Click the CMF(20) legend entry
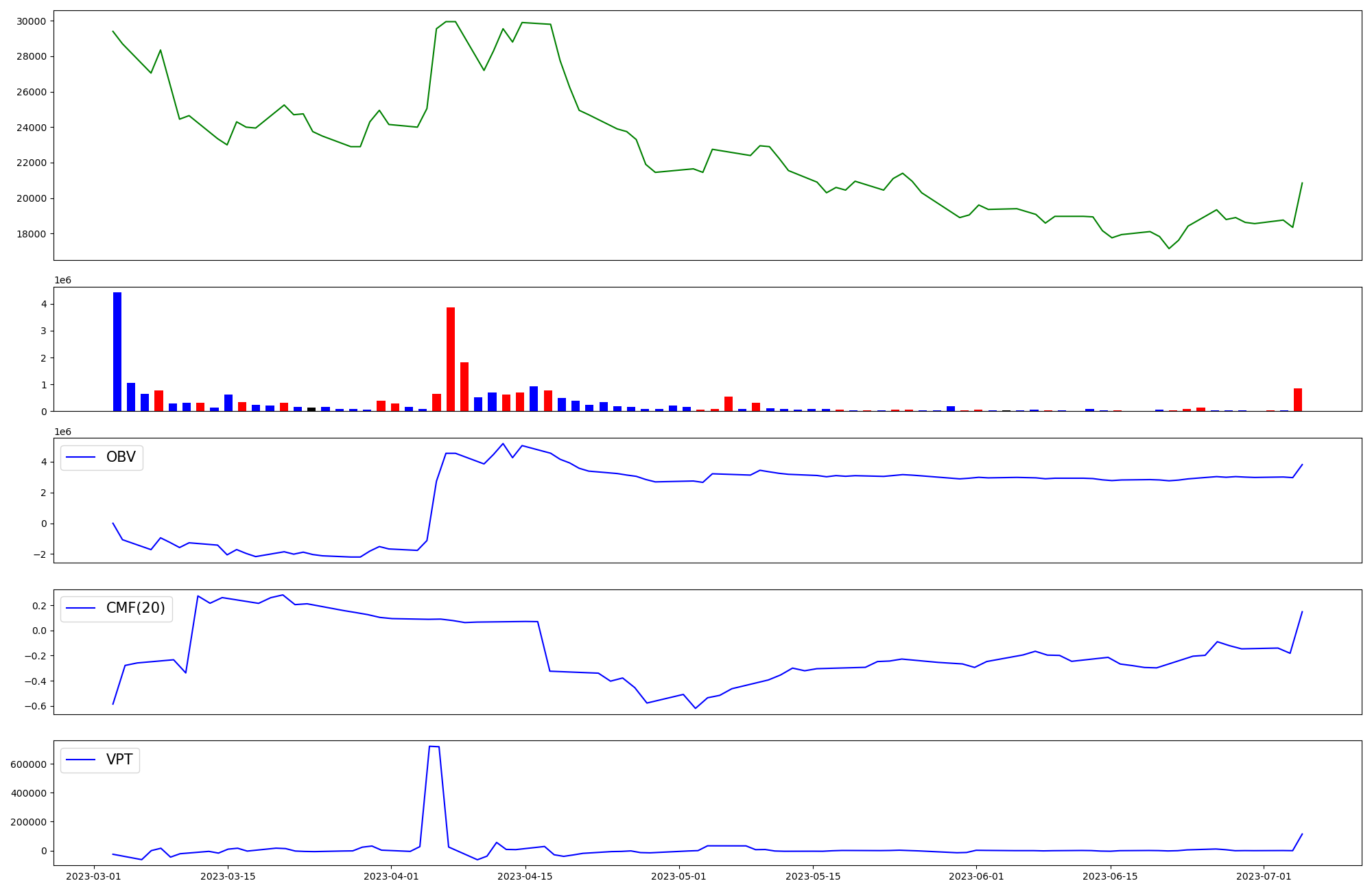Image resolution: width=1372 pixels, height=892 pixels. 135,608
